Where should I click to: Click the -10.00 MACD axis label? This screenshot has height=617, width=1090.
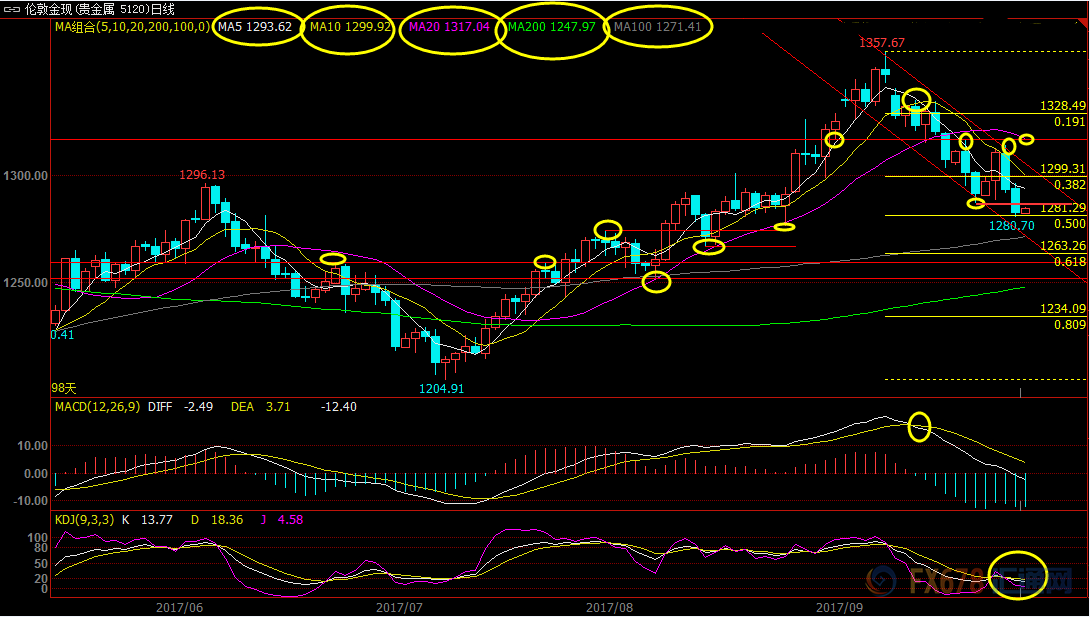[31, 501]
